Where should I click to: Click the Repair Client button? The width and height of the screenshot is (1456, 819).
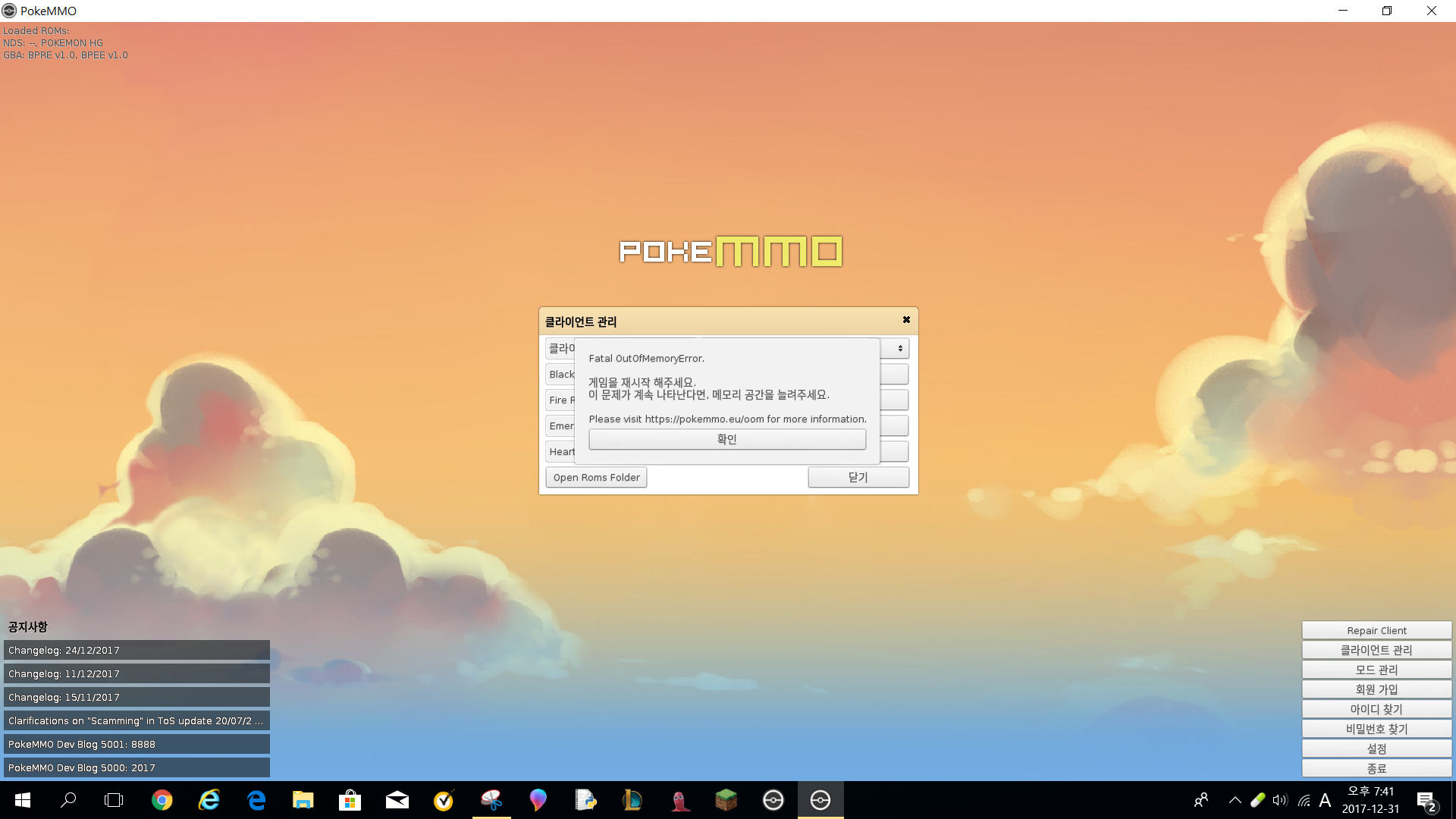[1376, 630]
